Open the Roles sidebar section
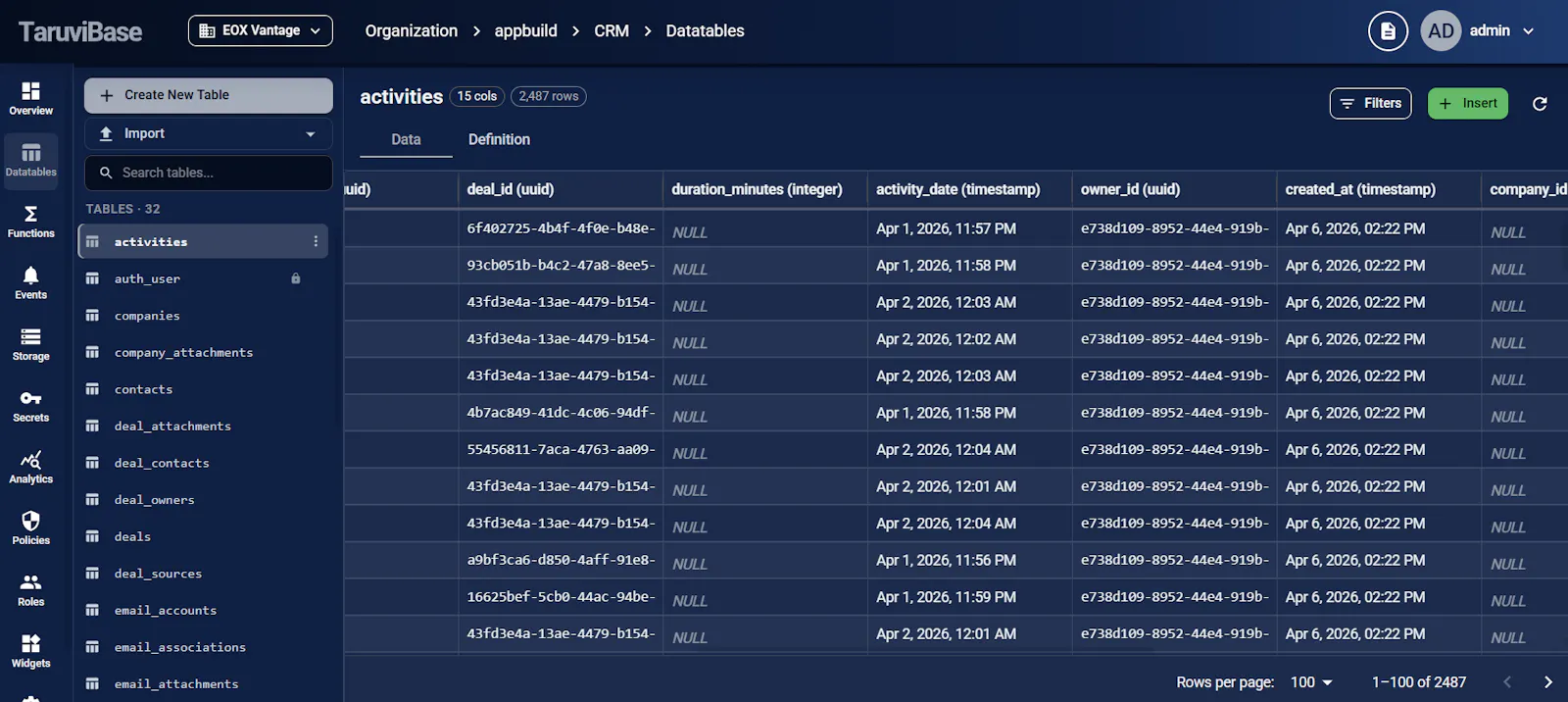1568x702 pixels. pos(31,590)
